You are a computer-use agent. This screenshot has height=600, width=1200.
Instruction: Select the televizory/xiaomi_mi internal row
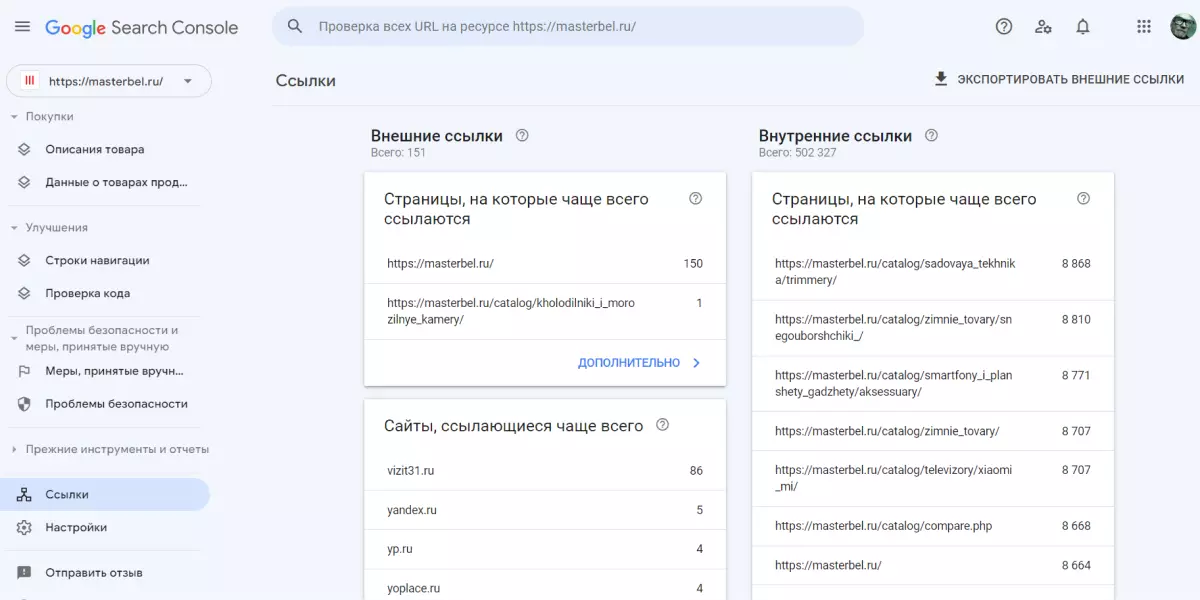click(933, 478)
